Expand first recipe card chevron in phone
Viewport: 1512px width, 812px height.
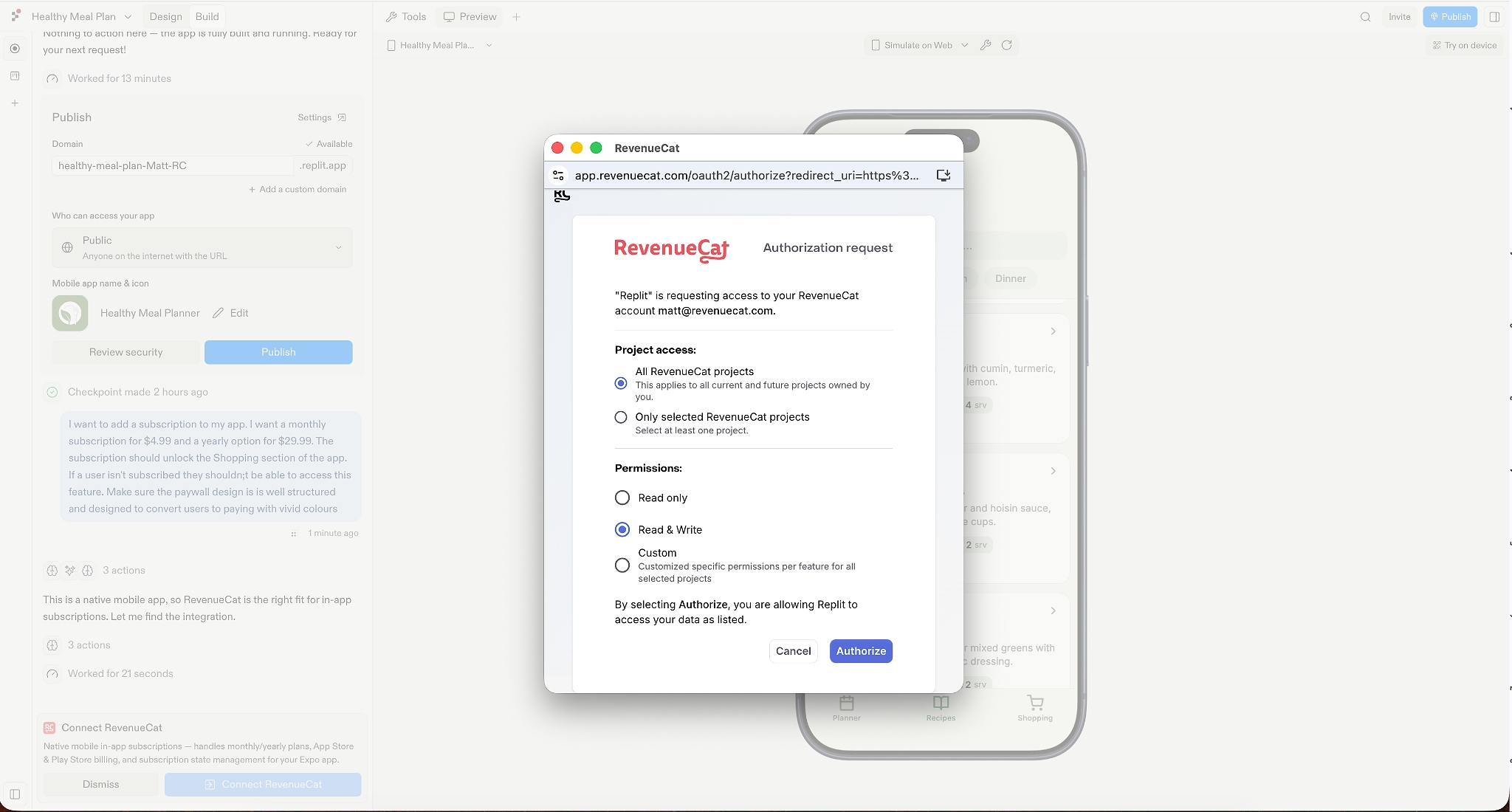(x=1053, y=331)
